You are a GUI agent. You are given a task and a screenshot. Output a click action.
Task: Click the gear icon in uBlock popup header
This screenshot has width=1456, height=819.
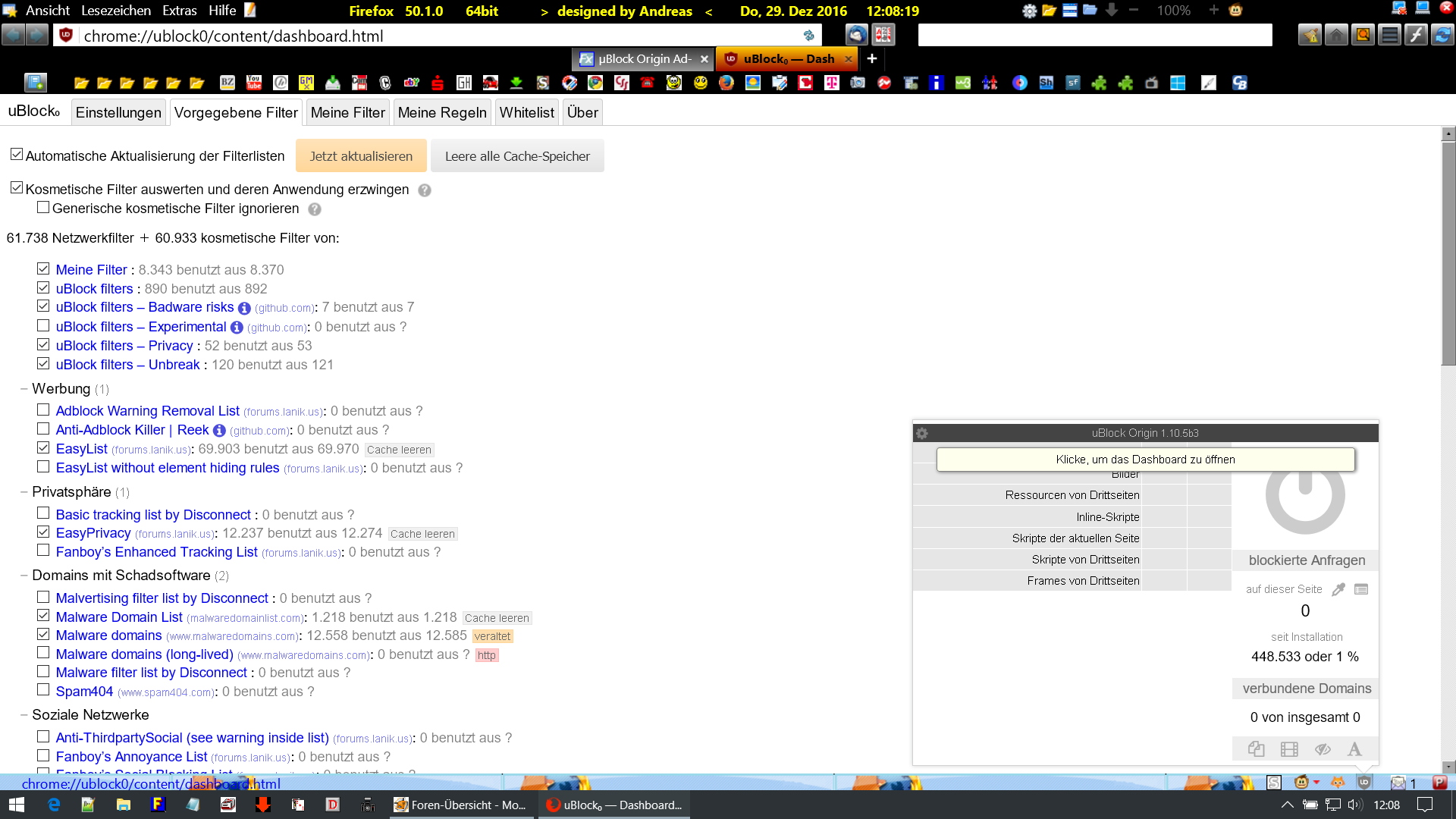[x=922, y=433]
